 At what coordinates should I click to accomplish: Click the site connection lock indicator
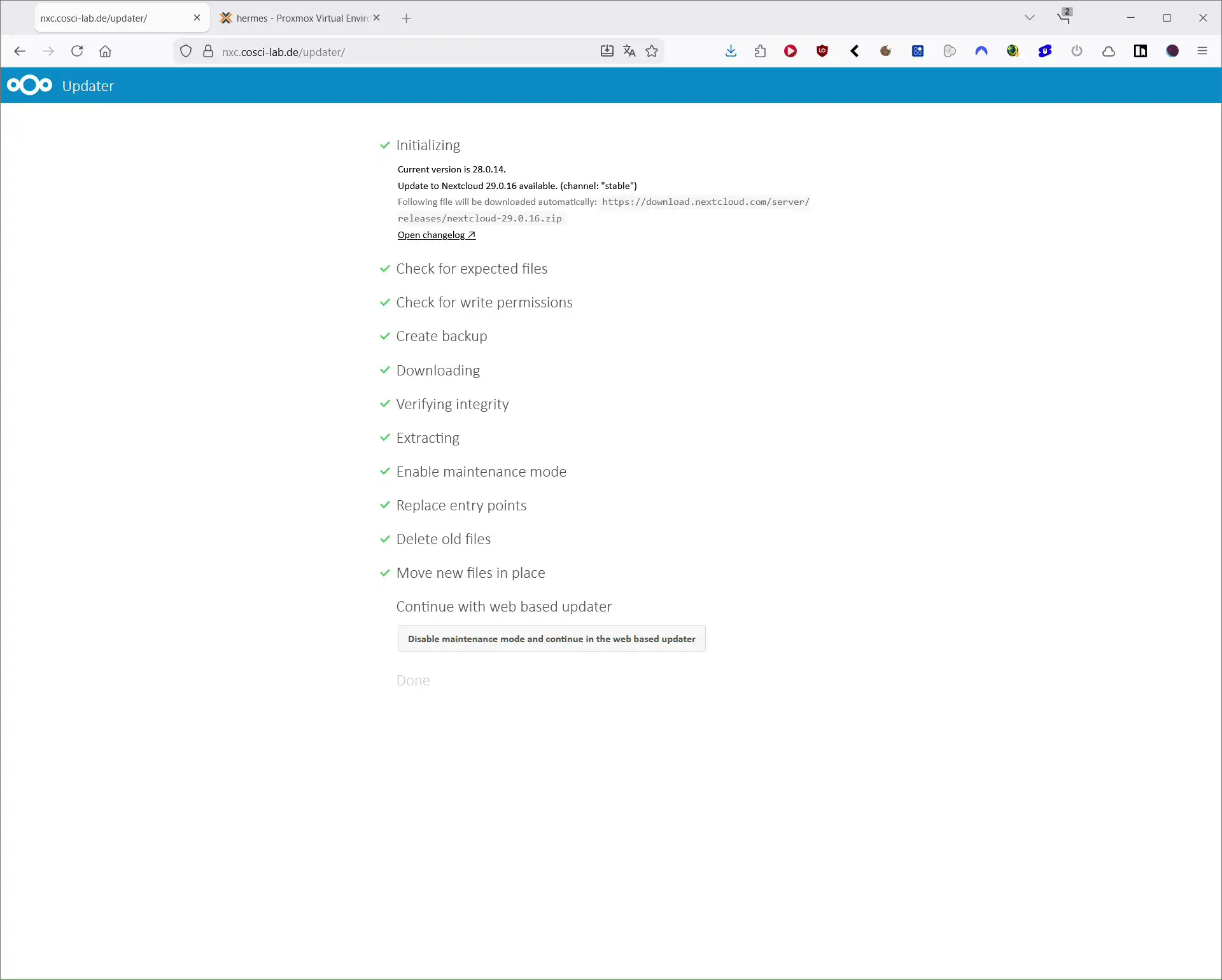[x=208, y=51]
